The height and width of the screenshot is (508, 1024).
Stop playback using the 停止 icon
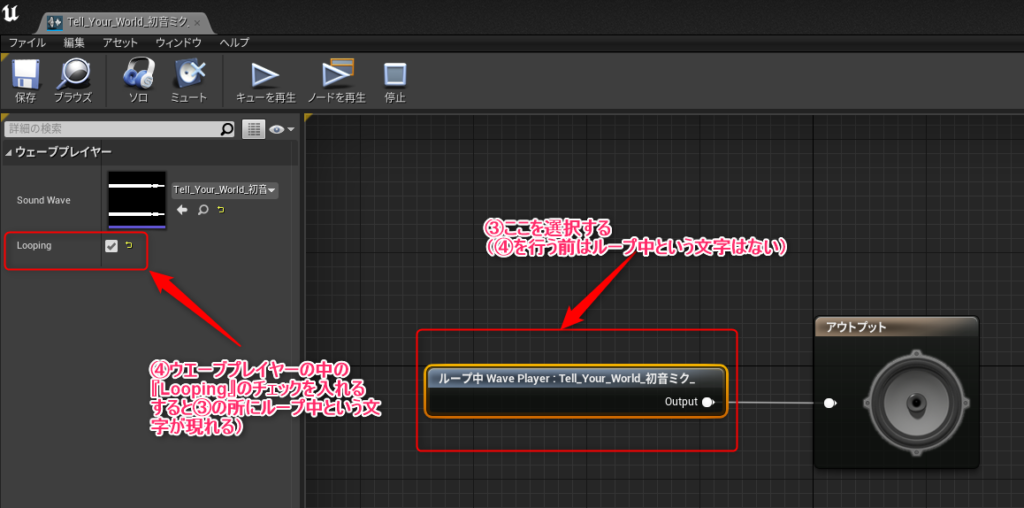click(395, 78)
